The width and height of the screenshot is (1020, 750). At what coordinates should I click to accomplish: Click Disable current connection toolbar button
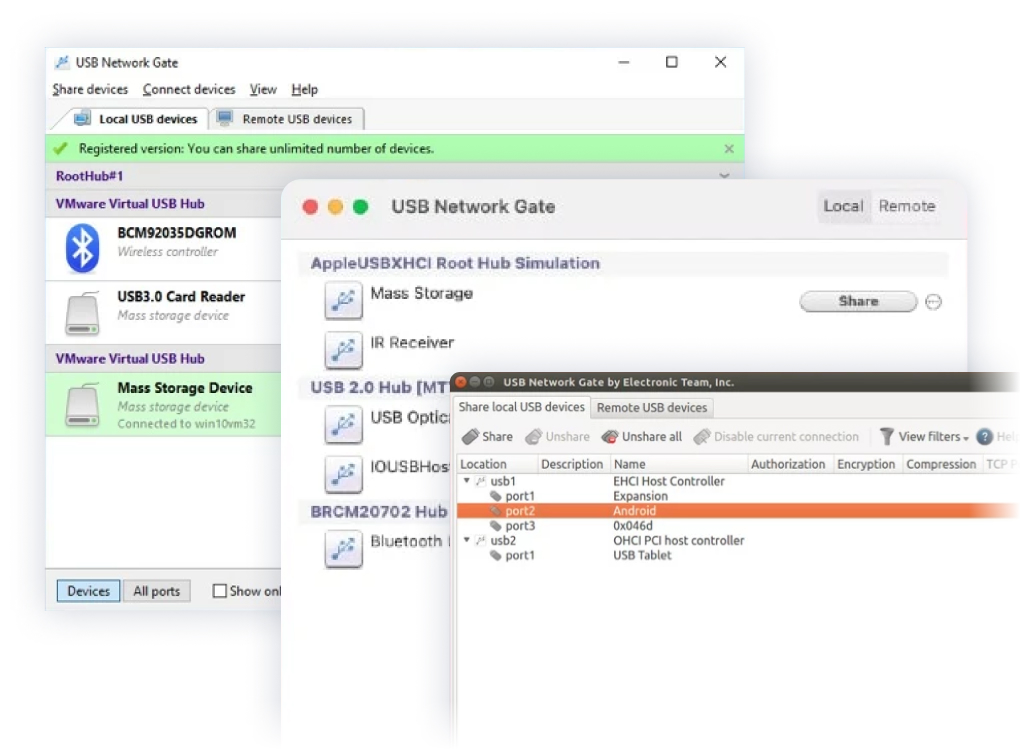[x=776, y=436]
